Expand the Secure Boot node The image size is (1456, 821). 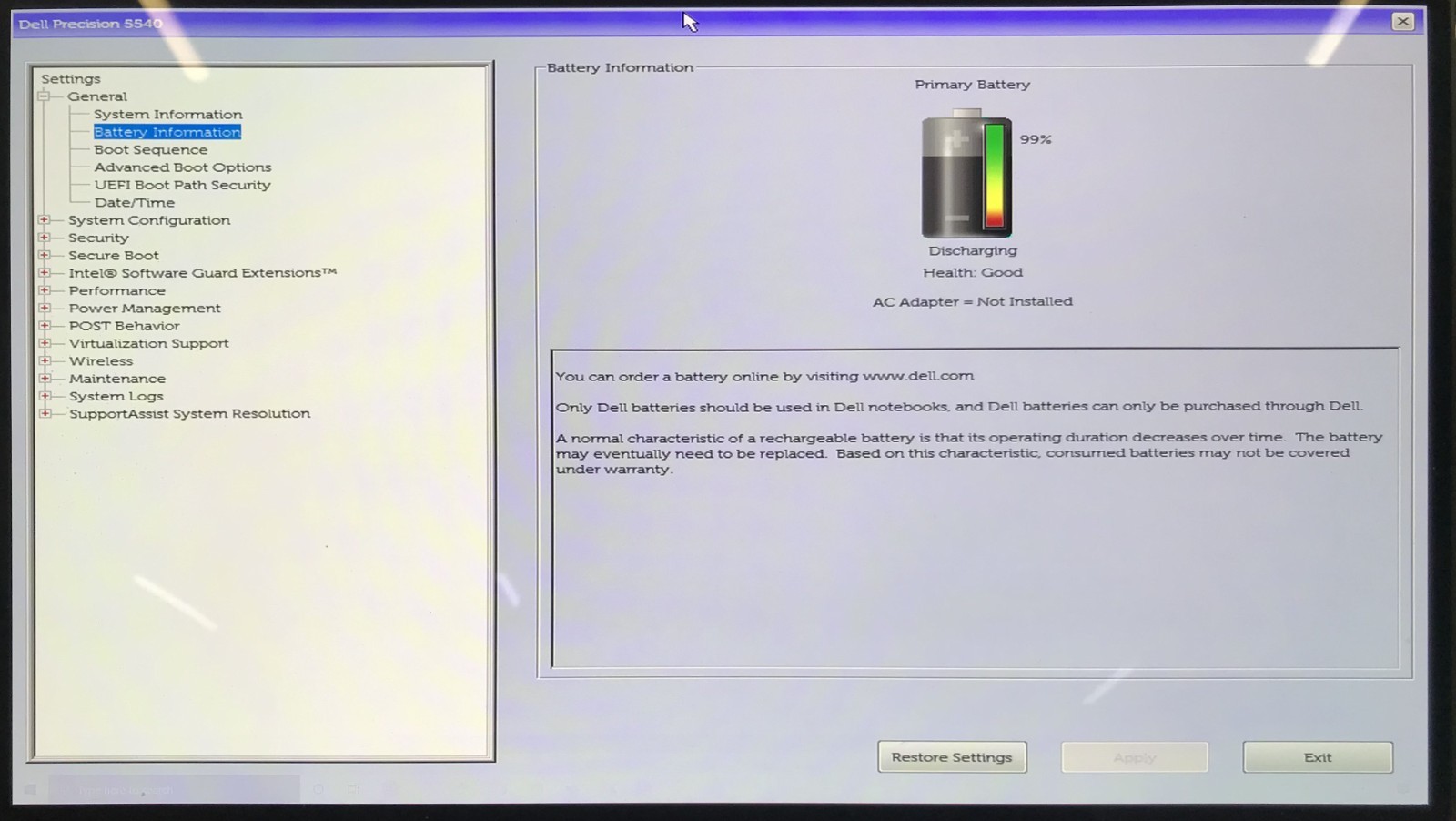(44, 256)
